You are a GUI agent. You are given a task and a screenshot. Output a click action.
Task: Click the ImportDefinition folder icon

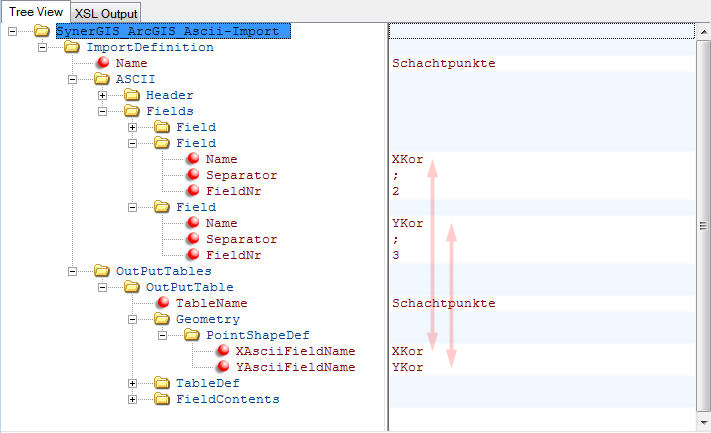(x=72, y=47)
